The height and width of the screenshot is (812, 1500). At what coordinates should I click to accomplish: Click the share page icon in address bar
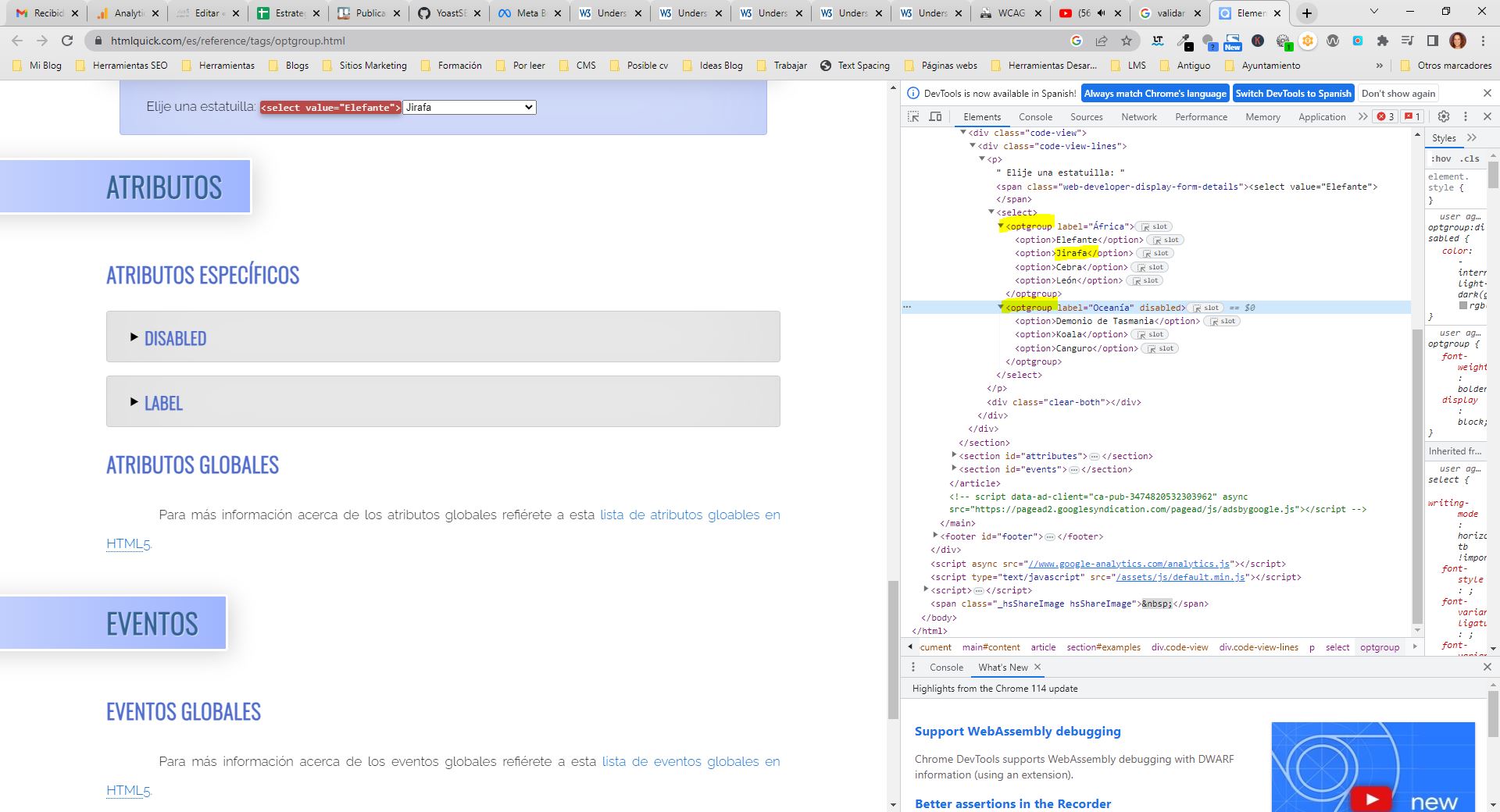click(x=1102, y=41)
